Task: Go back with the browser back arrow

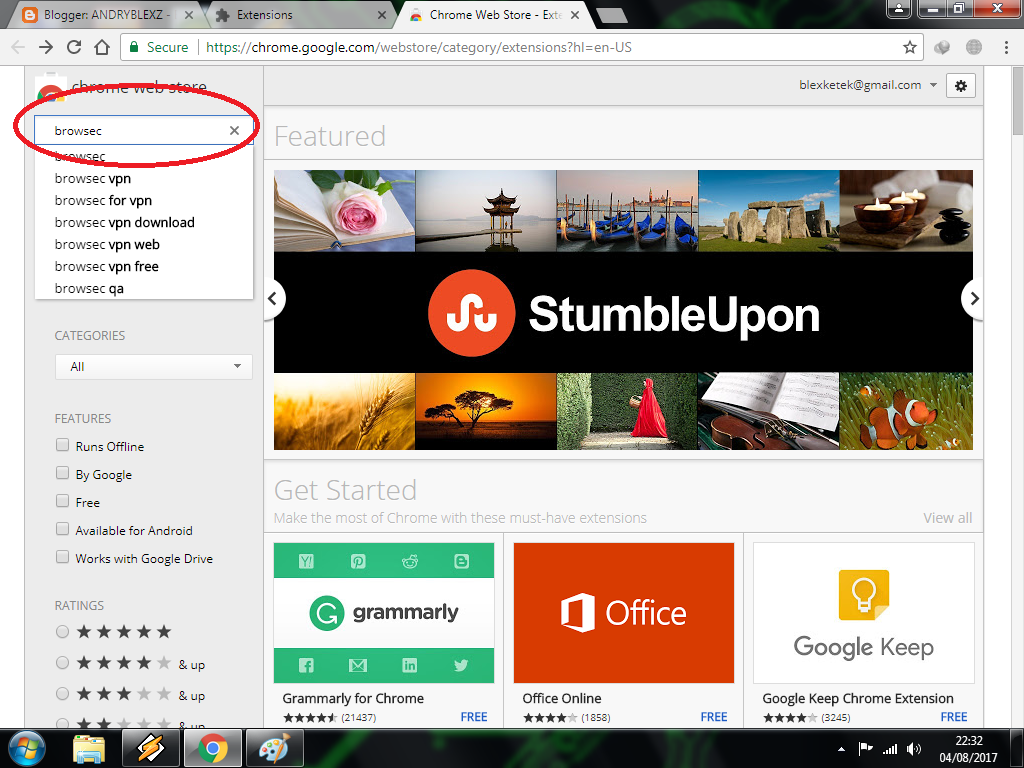Action: (18, 47)
